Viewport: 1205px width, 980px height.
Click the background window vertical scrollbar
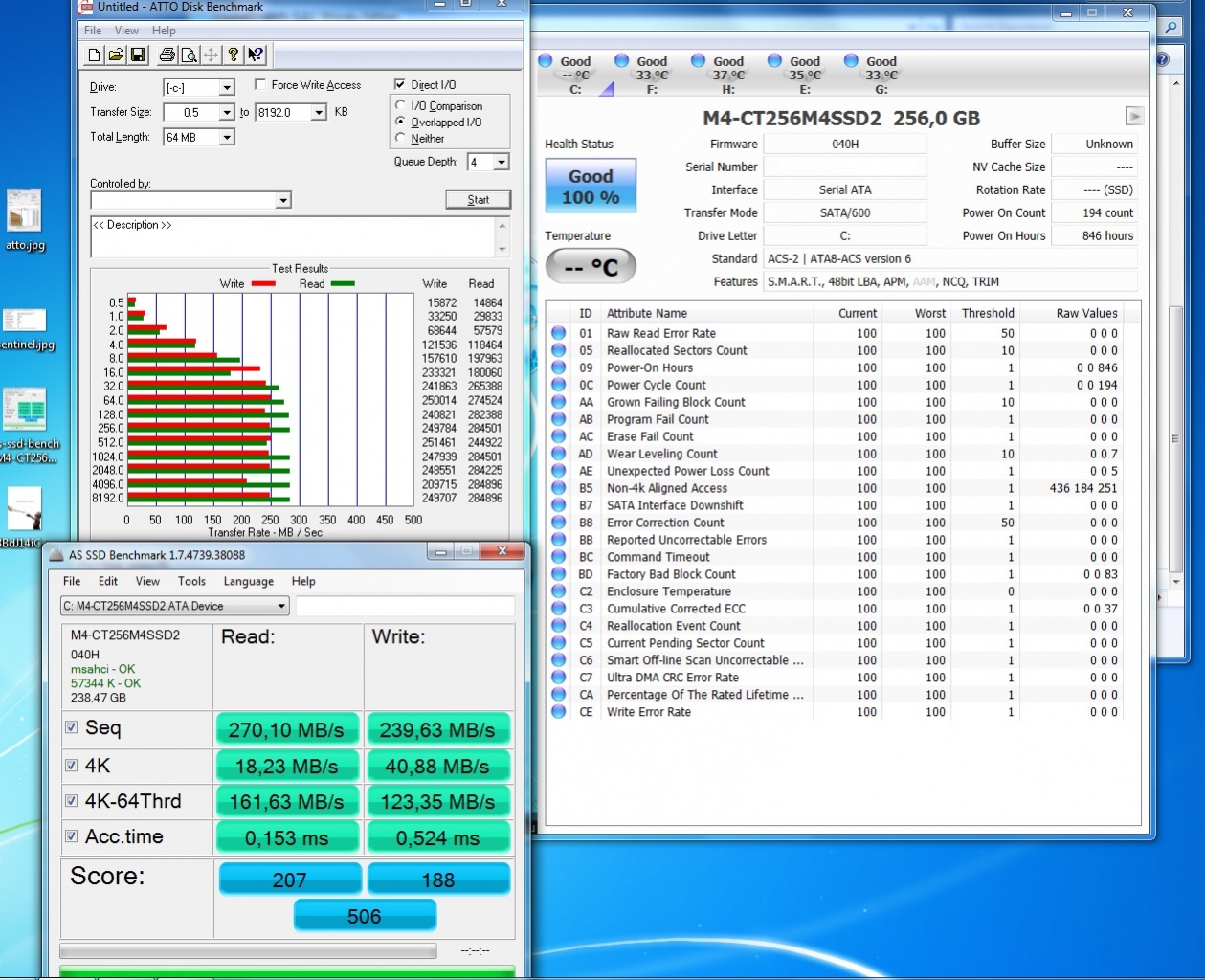point(1176,335)
